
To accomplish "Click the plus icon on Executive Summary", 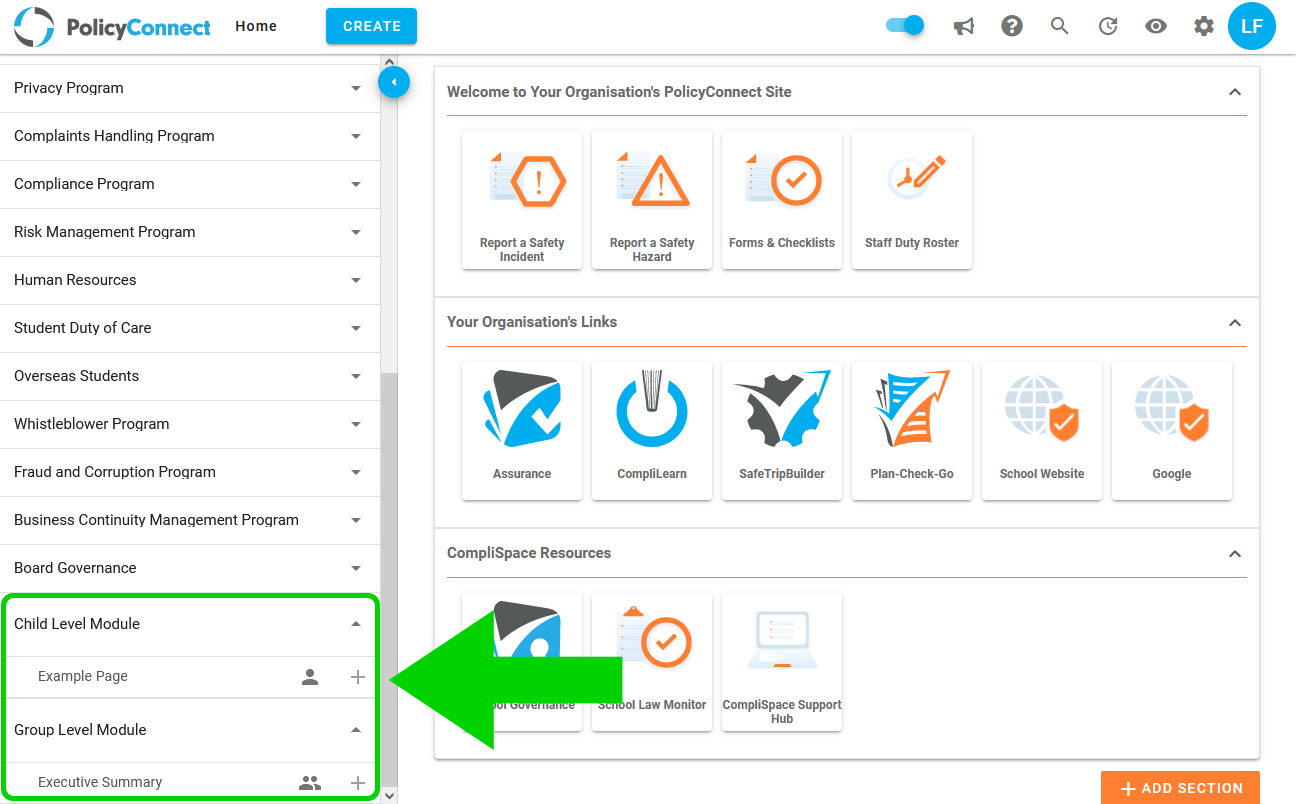I will (358, 783).
